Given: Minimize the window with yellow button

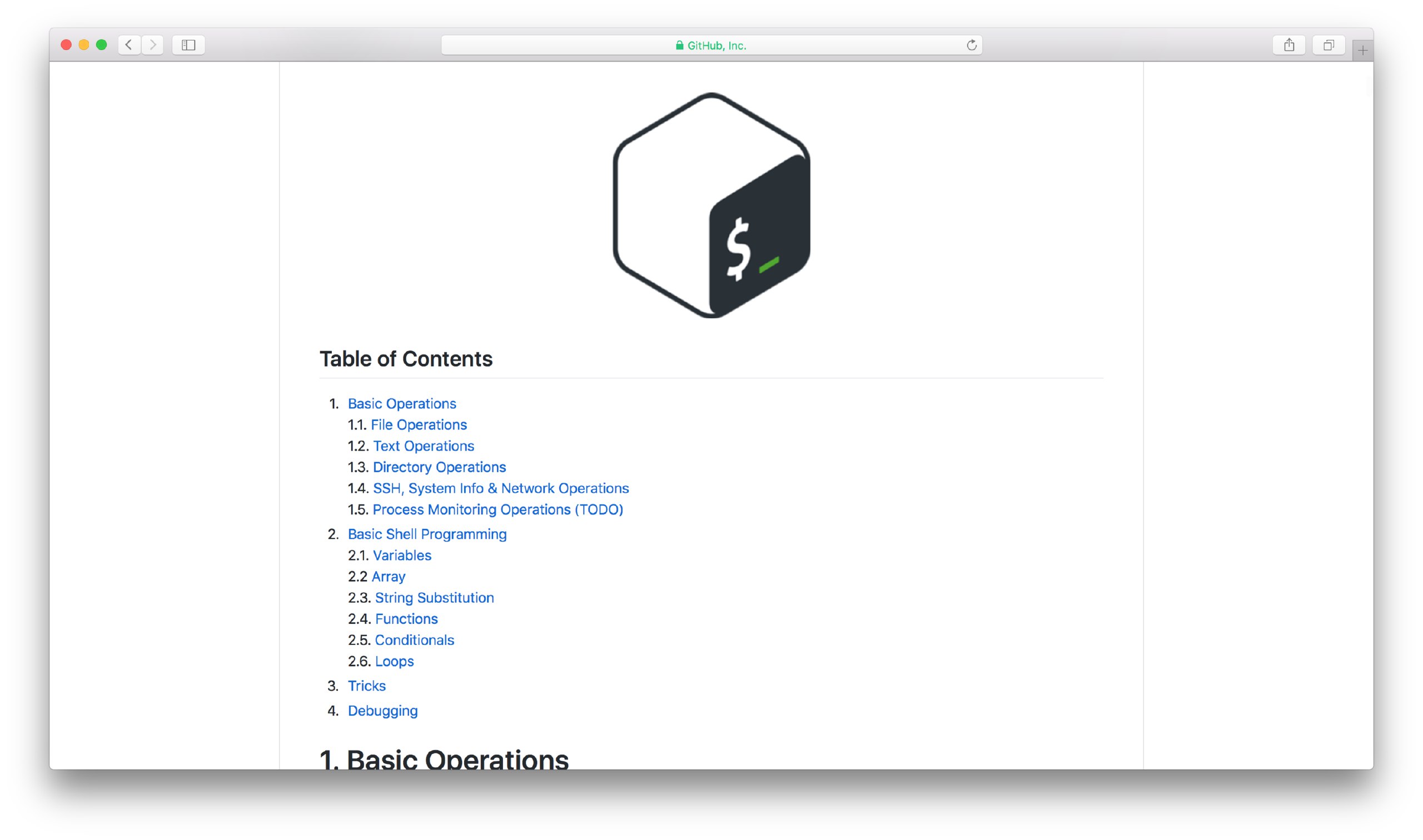Looking at the screenshot, I should [84, 44].
